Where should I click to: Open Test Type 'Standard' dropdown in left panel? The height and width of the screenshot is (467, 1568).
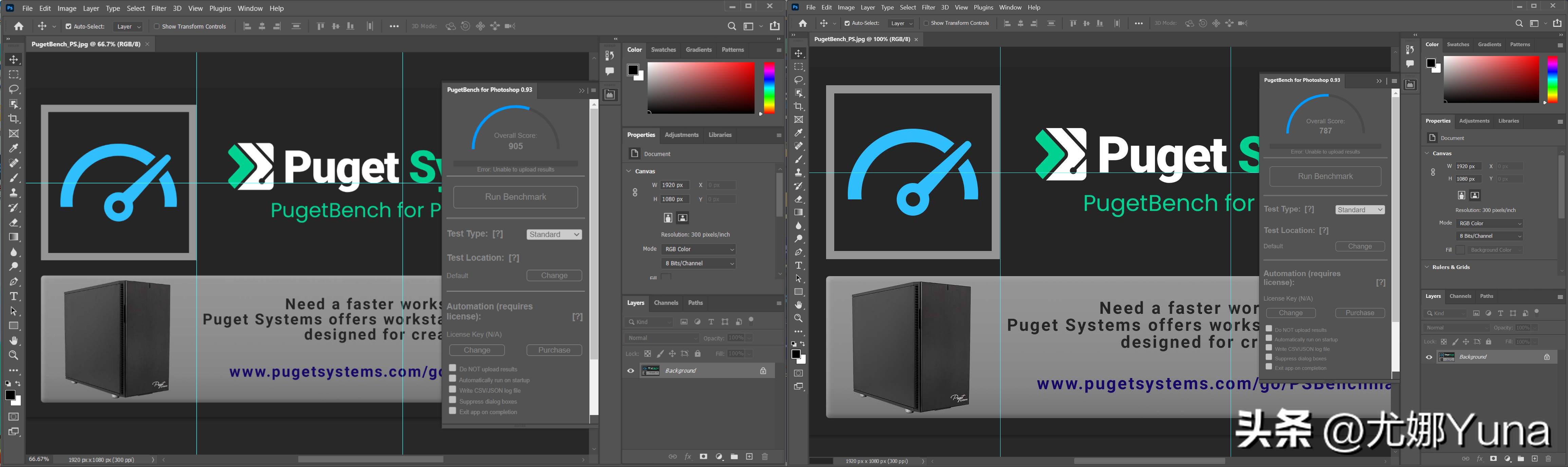(x=554, y=234)
